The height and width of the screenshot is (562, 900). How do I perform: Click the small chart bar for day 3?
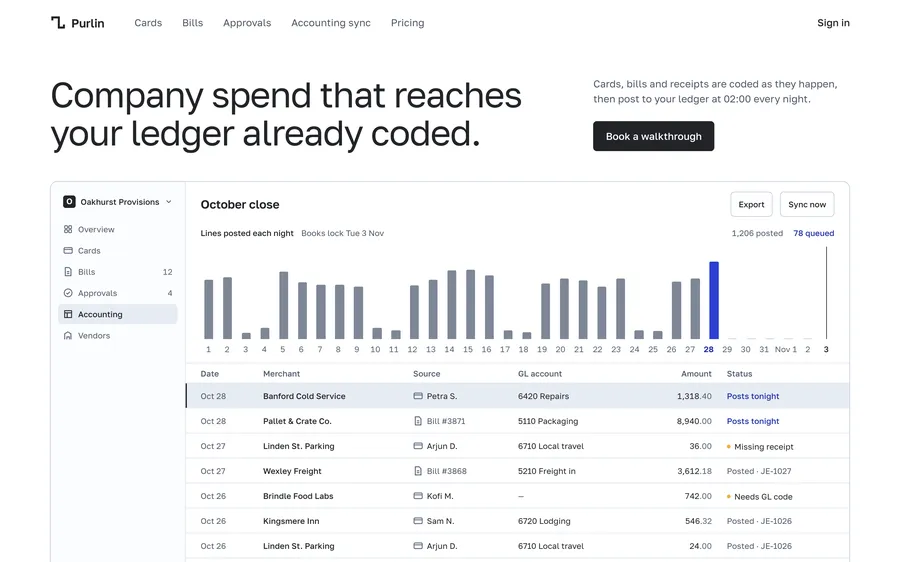(x=246, y=335)
